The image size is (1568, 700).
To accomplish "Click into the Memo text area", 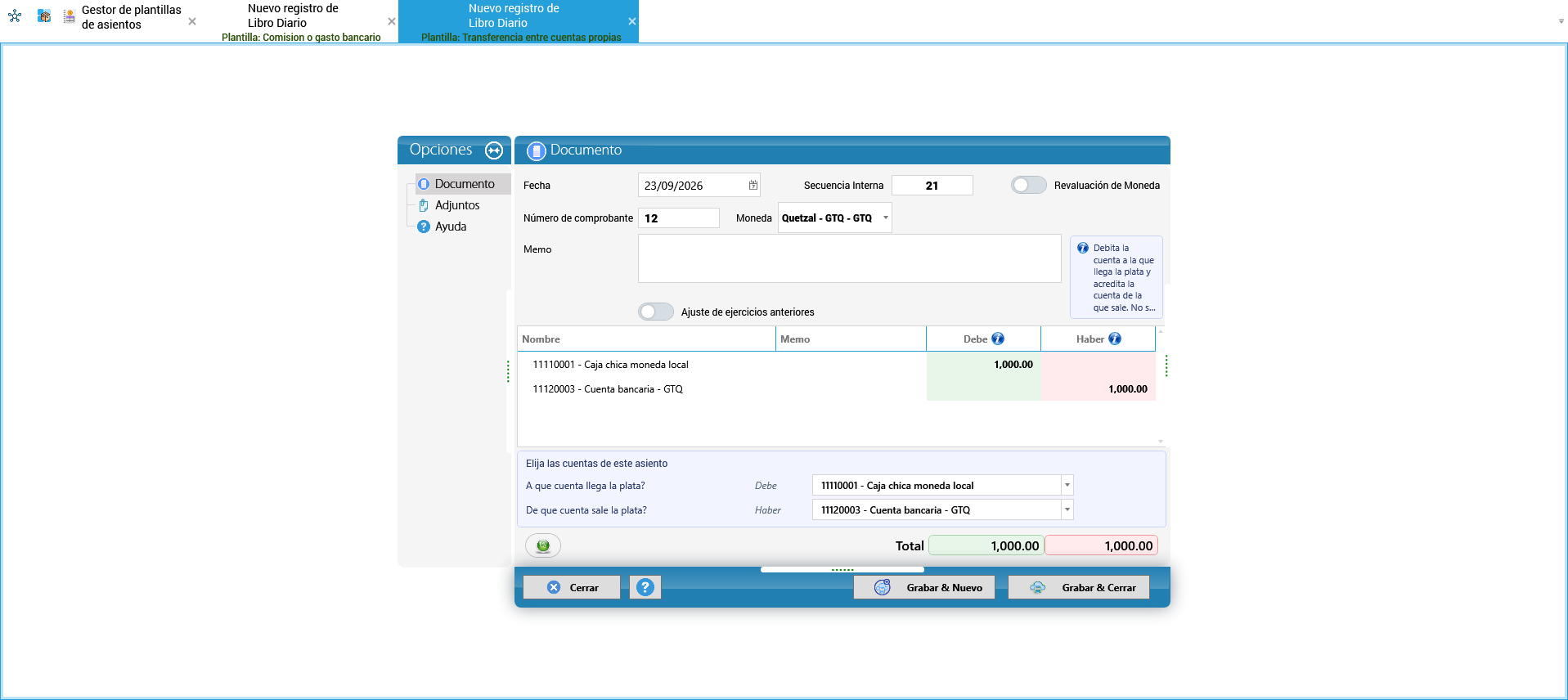I will 850,258.
